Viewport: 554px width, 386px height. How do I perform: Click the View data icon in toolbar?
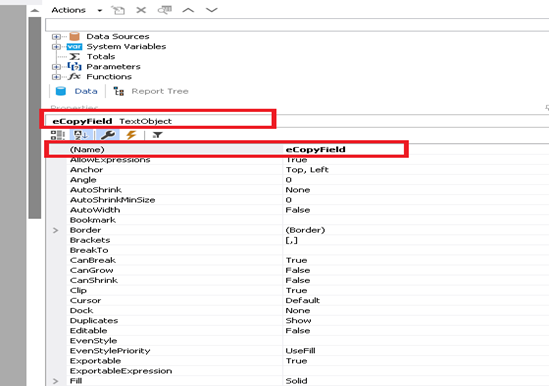pyautogui.click(x=165, y=10)
